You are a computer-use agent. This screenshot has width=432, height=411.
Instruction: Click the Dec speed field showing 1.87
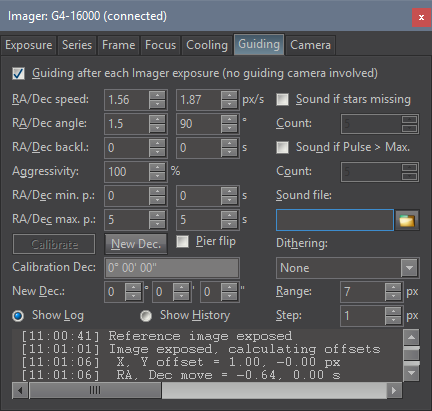point(199,100)
